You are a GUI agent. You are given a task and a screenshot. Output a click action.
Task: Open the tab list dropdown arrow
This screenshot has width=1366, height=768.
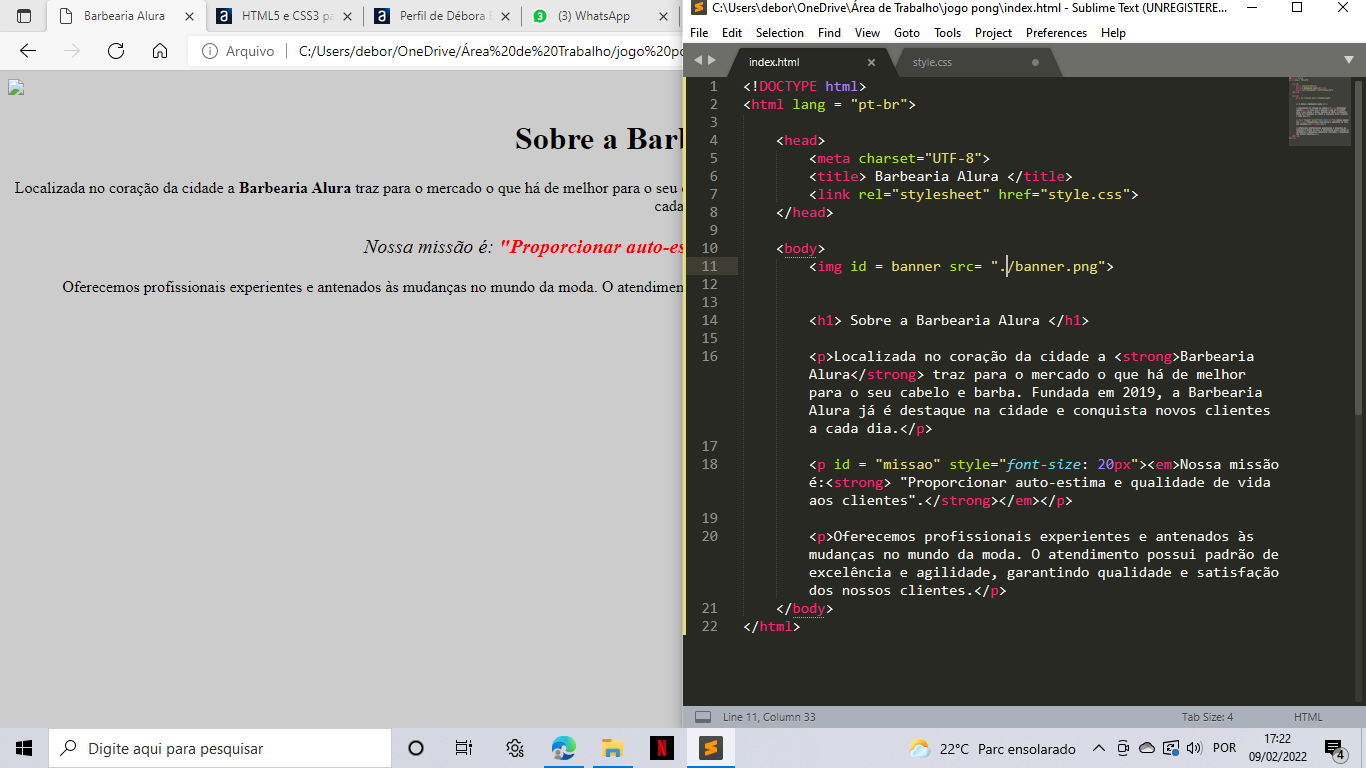coord(1348,60)
